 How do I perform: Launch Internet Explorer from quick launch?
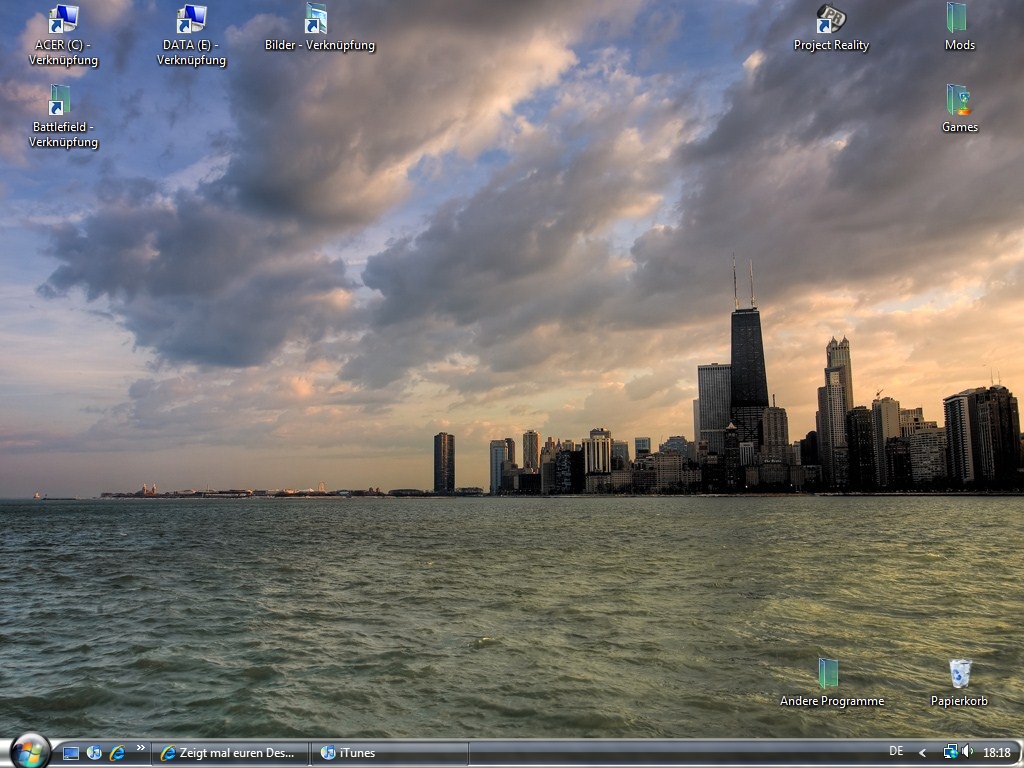pos(117,753)
